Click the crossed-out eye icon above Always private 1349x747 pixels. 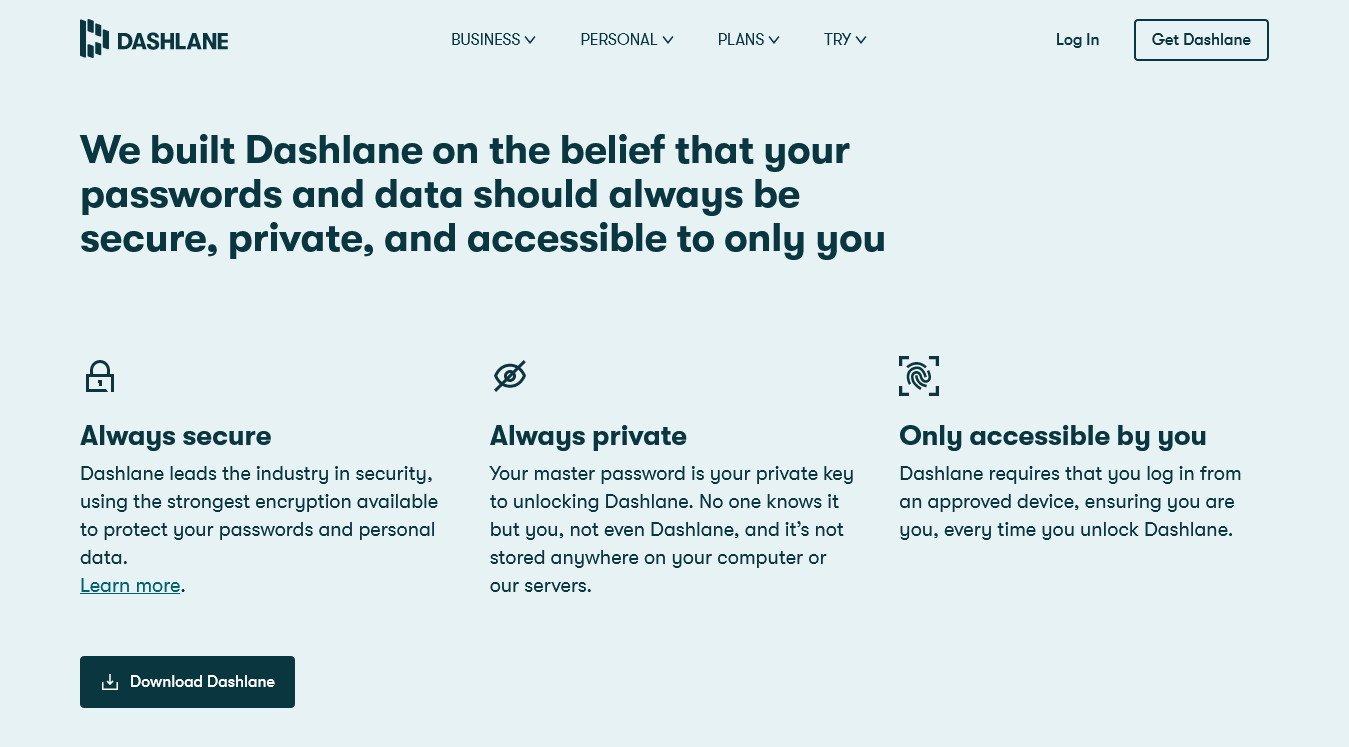(510, 376)
